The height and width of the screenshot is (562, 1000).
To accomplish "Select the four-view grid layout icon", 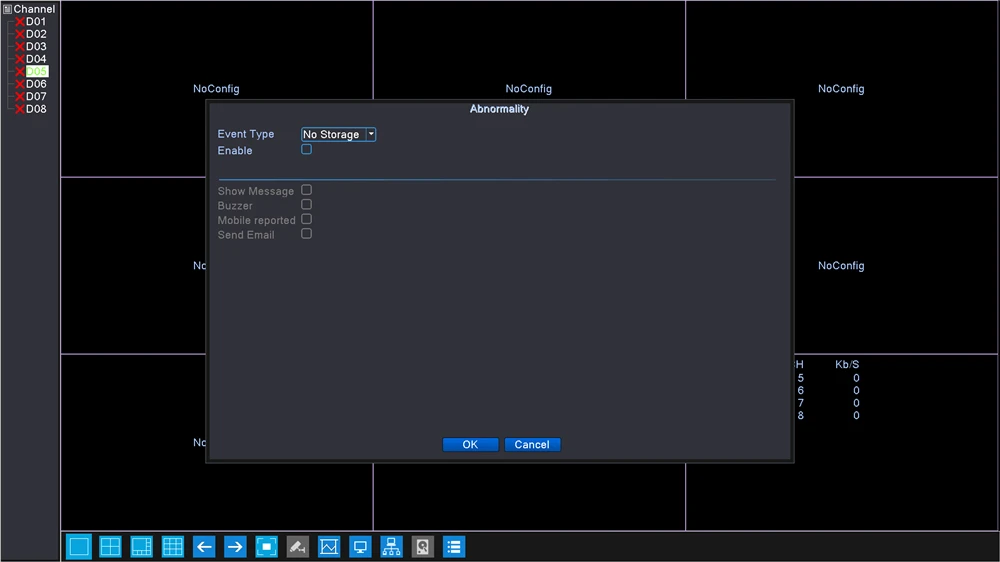I will (110, 547).
